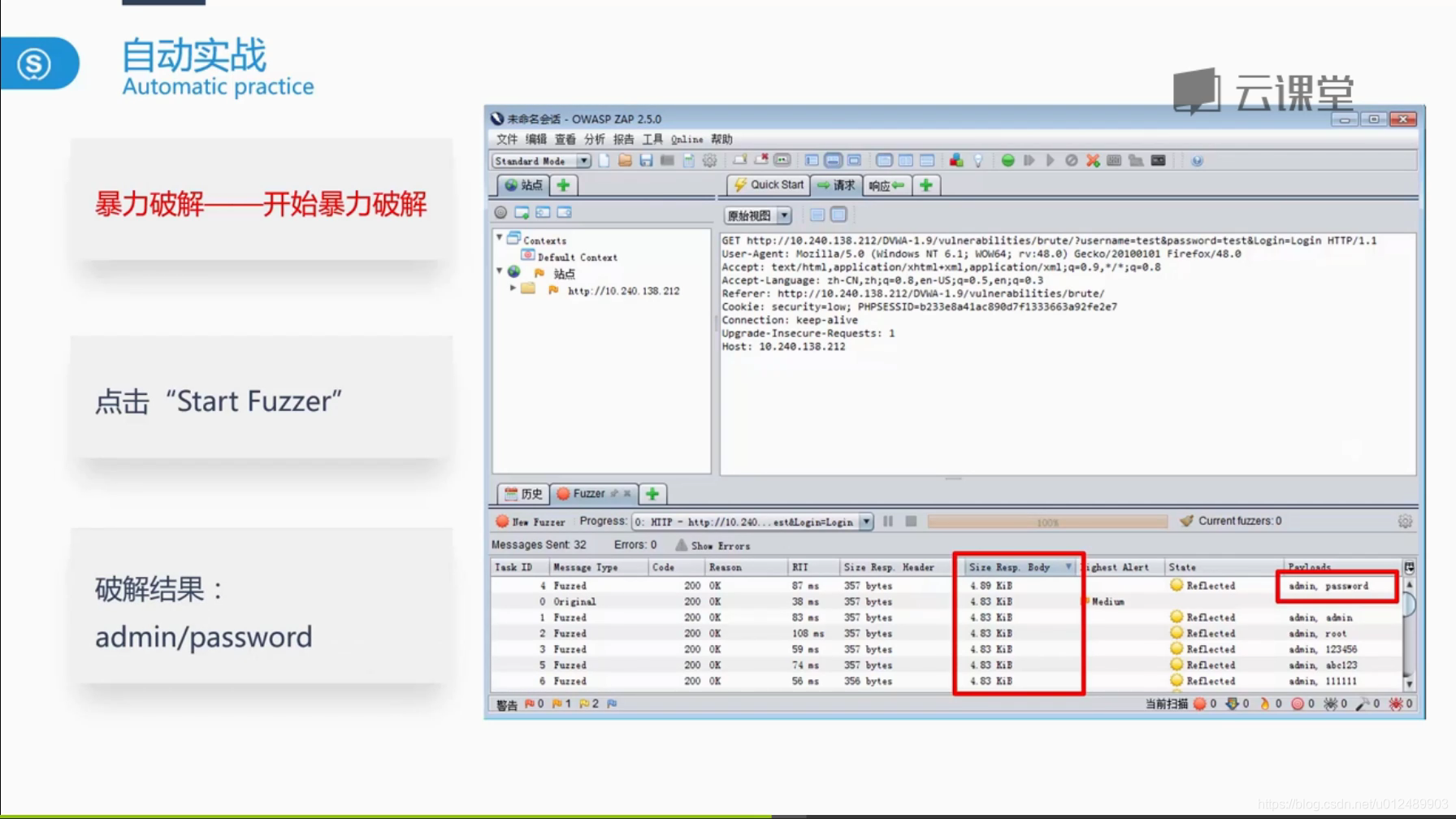Screen dimensions: 1456x819
Task: Click the New Fuzzer button
Action: (530, 522)
